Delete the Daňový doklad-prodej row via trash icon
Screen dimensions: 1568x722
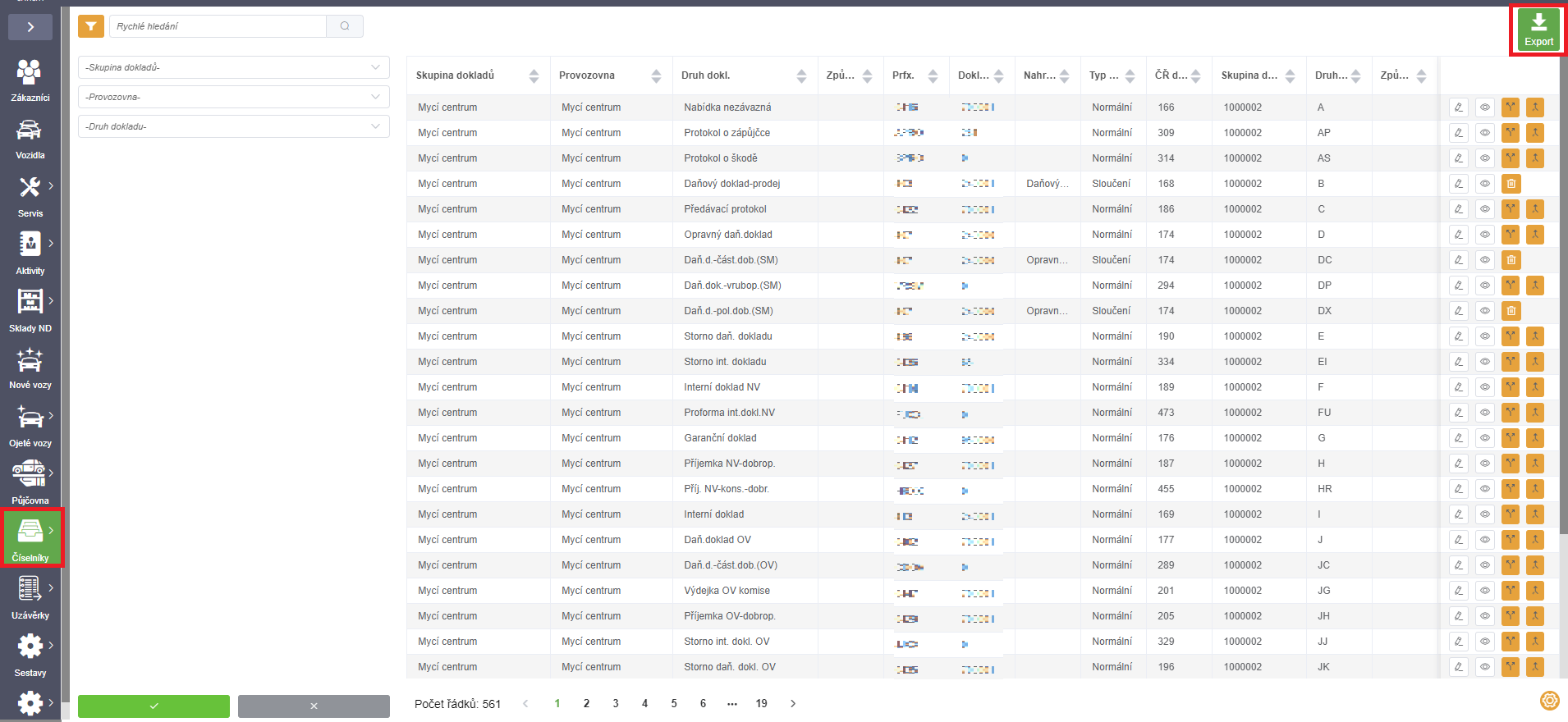(x=1511, y=184)
